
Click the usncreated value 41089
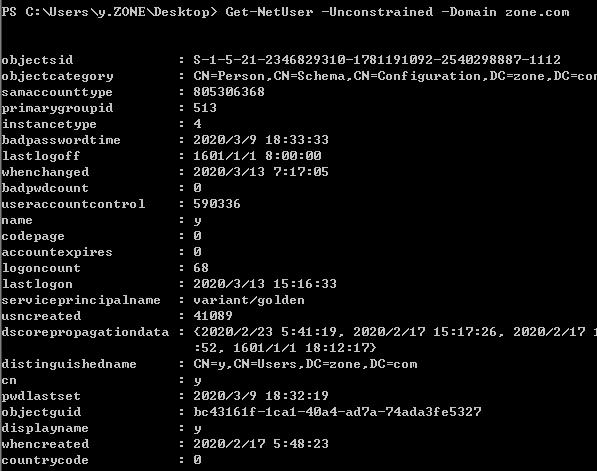click(x=213, y=316)
